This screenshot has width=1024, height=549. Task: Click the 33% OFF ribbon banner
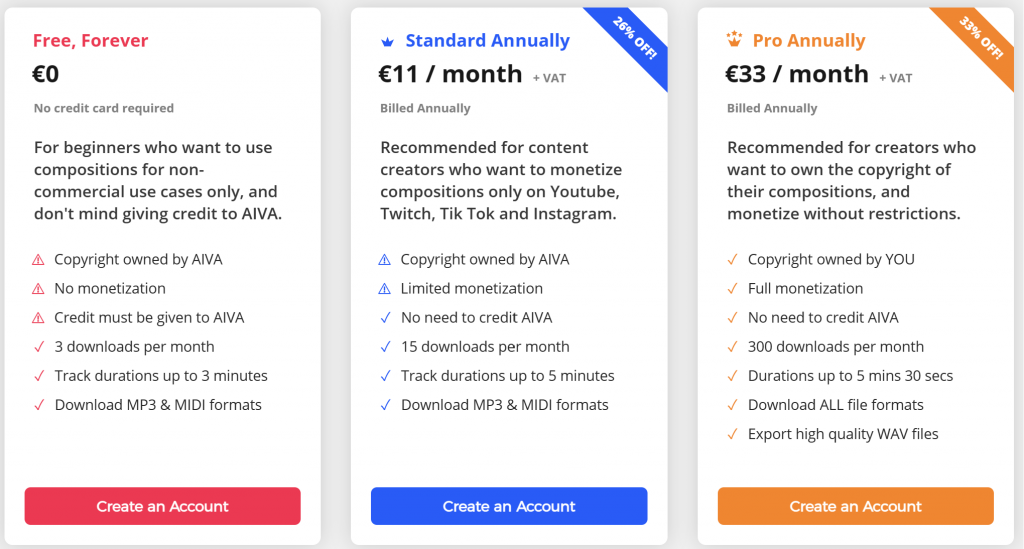(x=980, y=39)
